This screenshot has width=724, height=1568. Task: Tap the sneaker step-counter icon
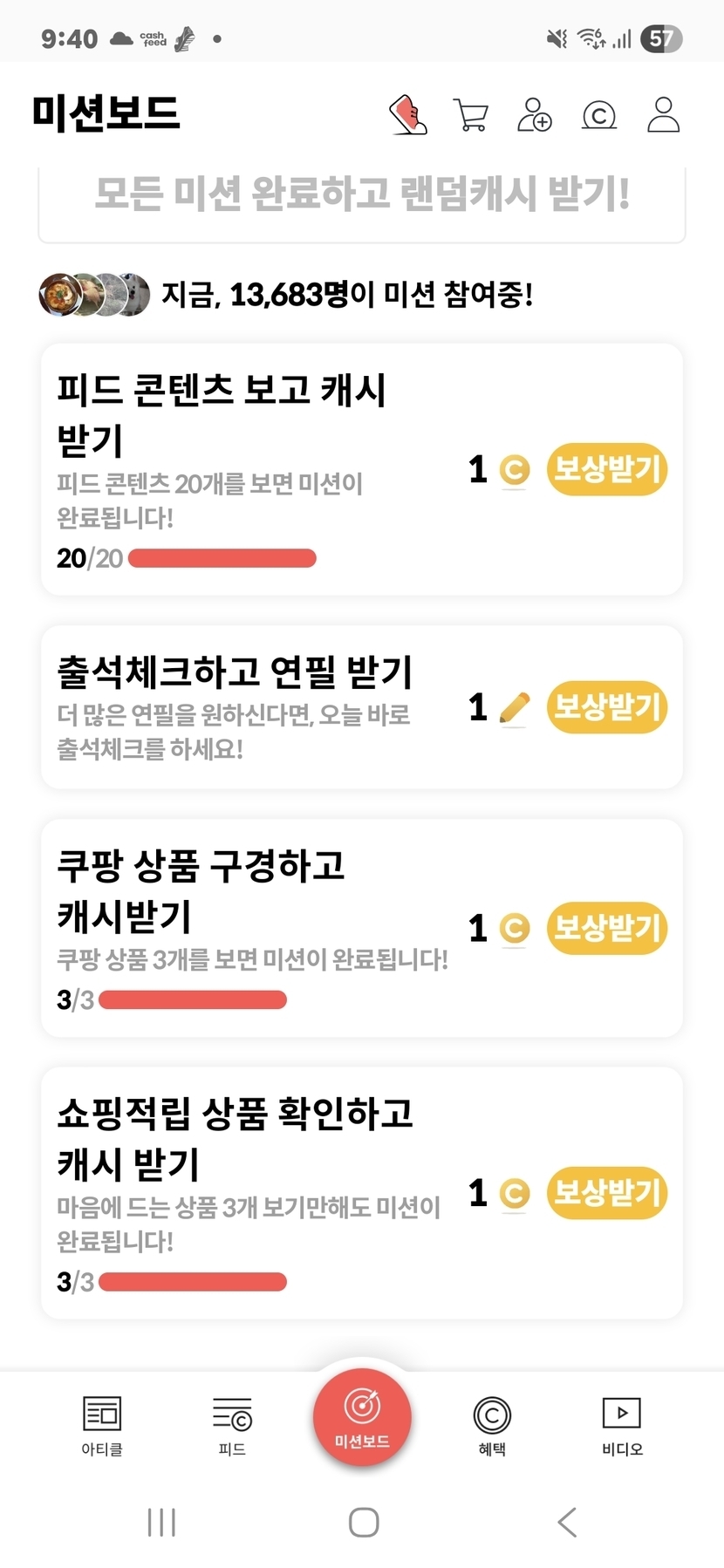pos(408,114)
